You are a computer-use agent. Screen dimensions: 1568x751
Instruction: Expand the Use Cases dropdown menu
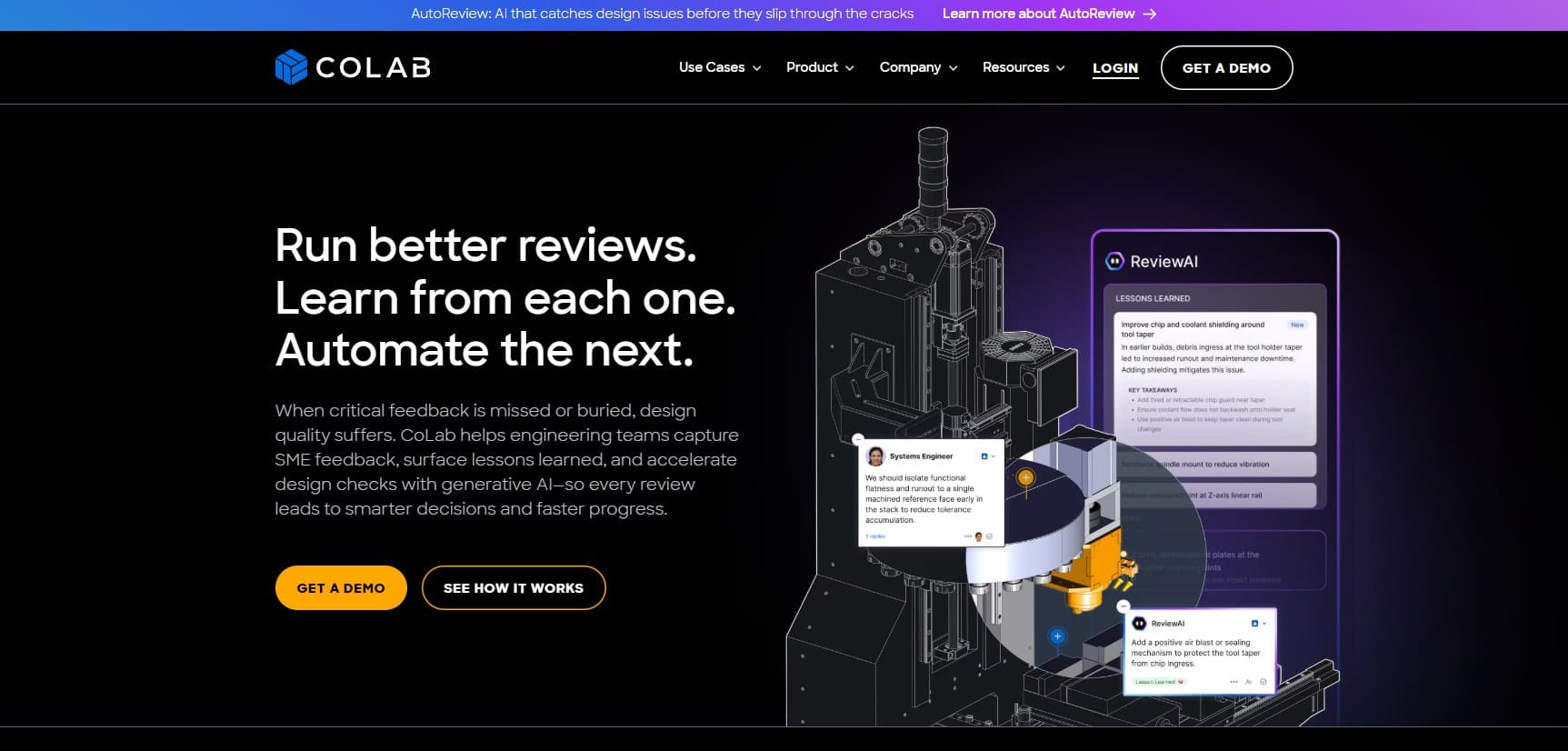pos(719,67)
